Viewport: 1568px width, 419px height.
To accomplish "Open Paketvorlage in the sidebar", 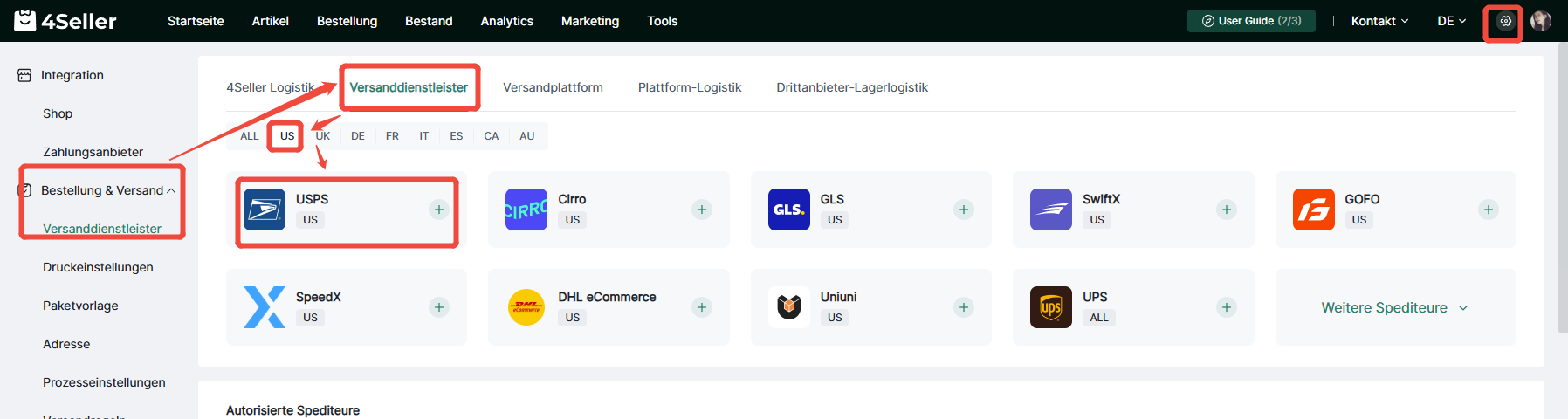I will [80, 306].
